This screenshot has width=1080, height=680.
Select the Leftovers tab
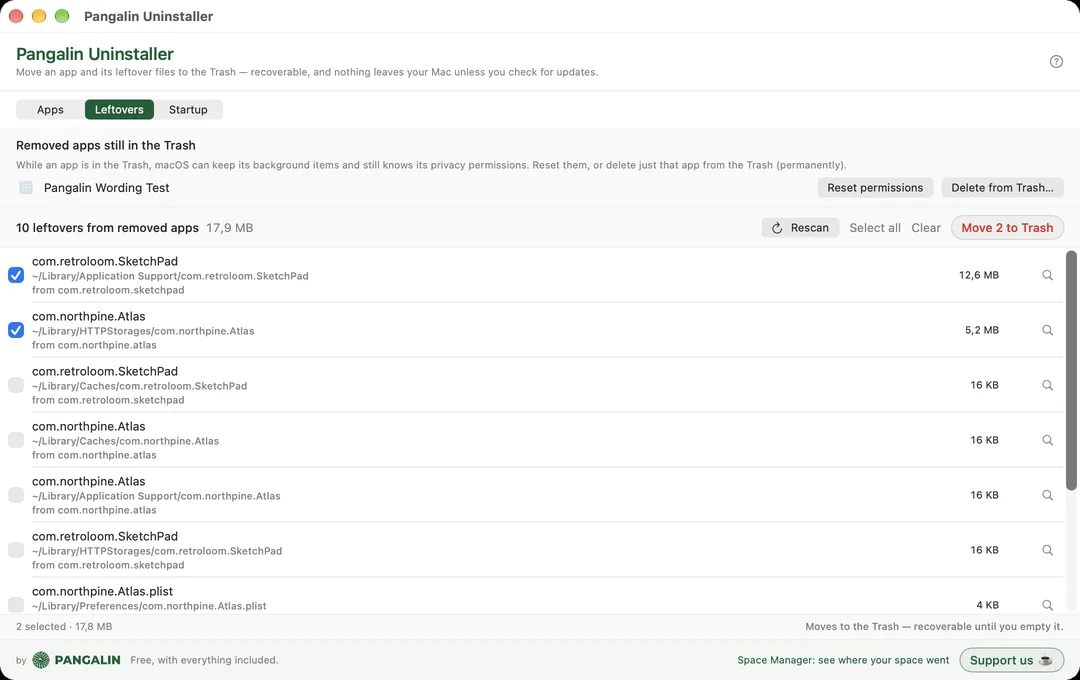click(x=119, y=110)
